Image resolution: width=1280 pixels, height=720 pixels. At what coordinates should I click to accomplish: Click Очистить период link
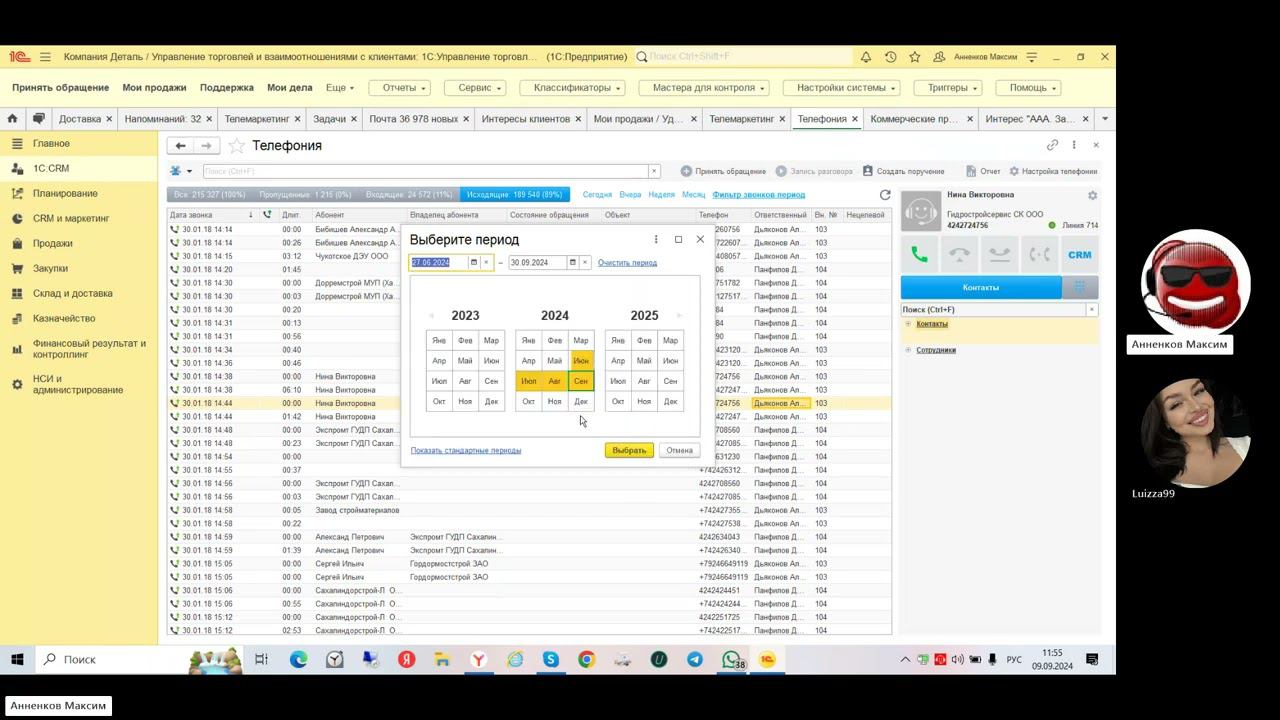click(x=627, y=263)
